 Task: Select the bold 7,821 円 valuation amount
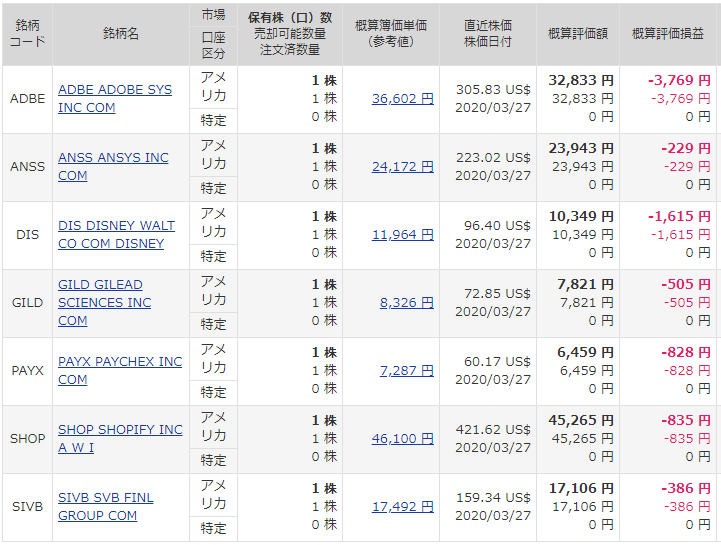pos(585,285)
